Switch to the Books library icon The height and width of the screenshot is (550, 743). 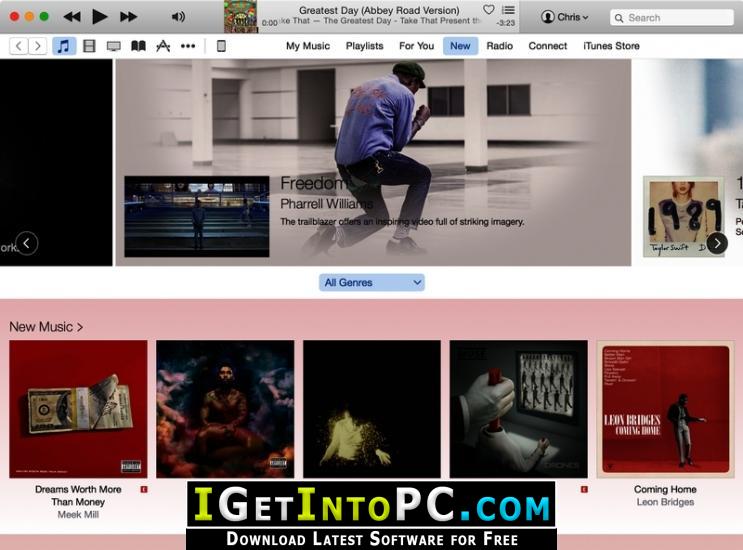[138, 46]
